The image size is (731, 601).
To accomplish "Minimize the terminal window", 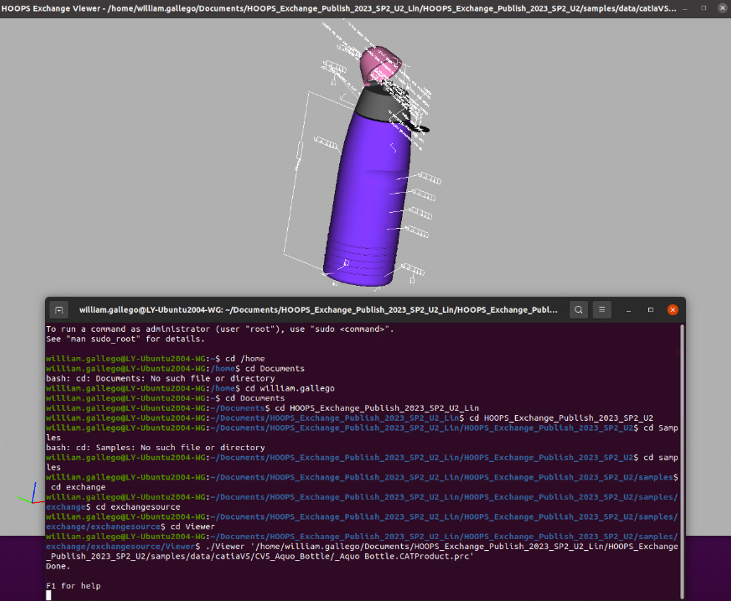I will (630, 310).
